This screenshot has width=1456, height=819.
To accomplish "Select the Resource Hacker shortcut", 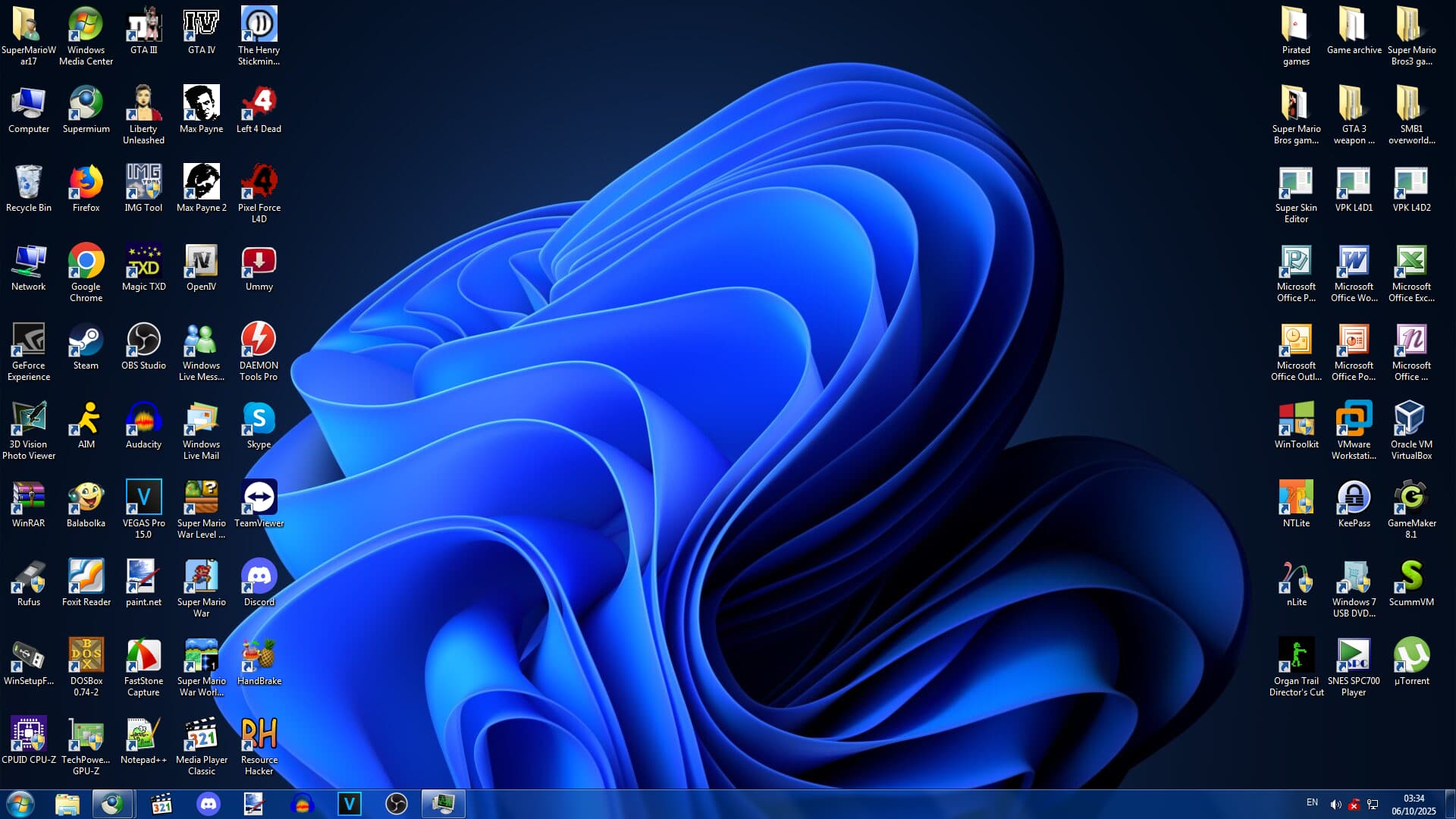I will (259, 747).
